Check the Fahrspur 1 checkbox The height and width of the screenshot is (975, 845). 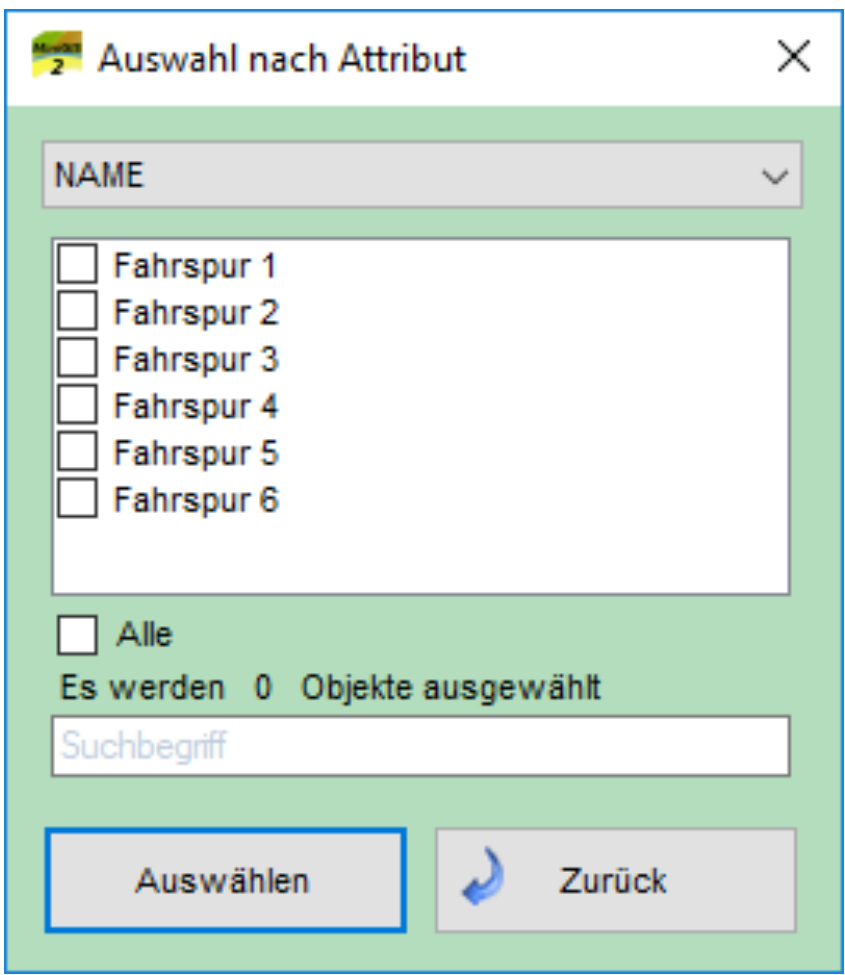pos(78,266)
